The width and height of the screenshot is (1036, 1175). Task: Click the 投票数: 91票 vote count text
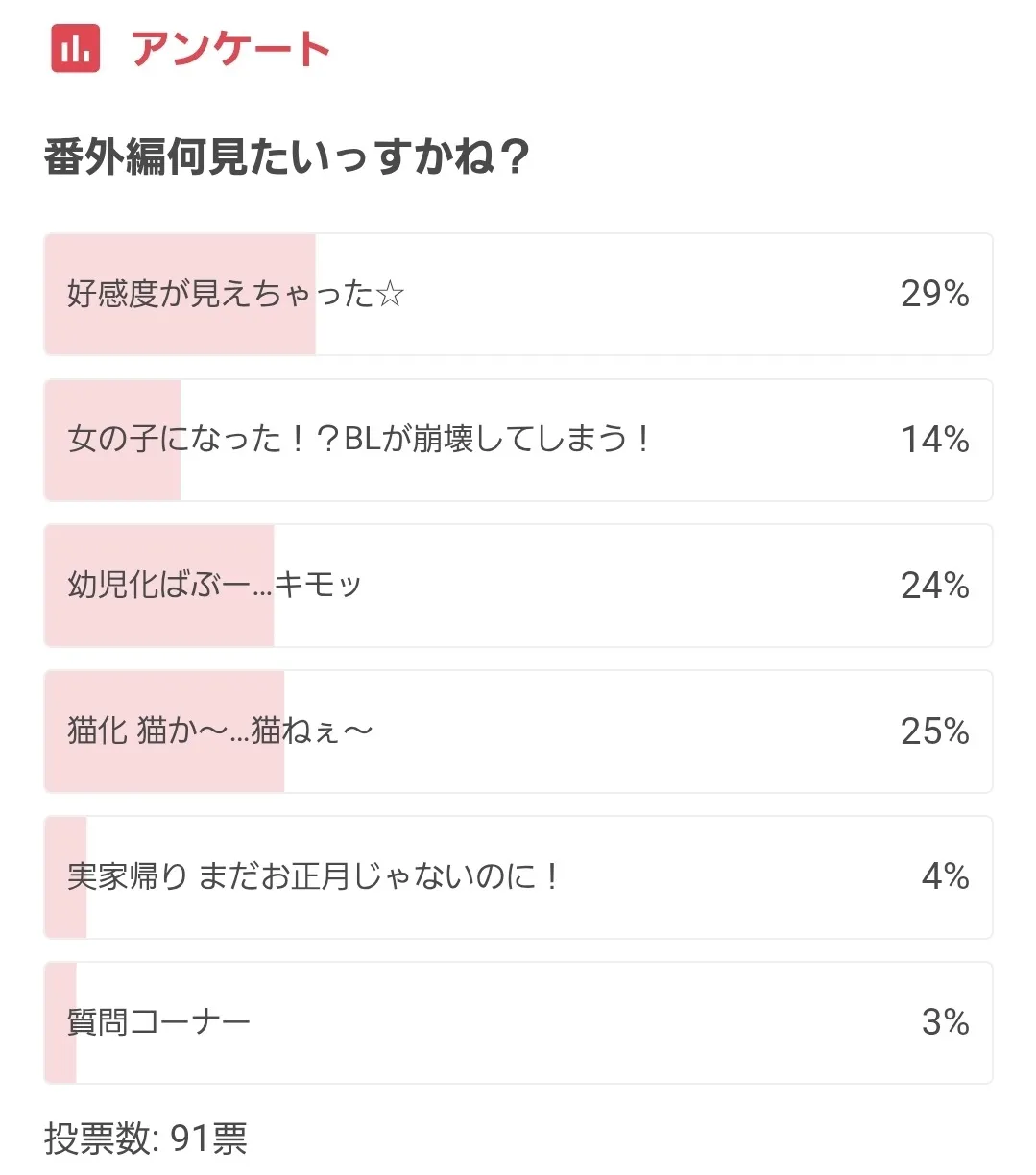click(146, 1139)
